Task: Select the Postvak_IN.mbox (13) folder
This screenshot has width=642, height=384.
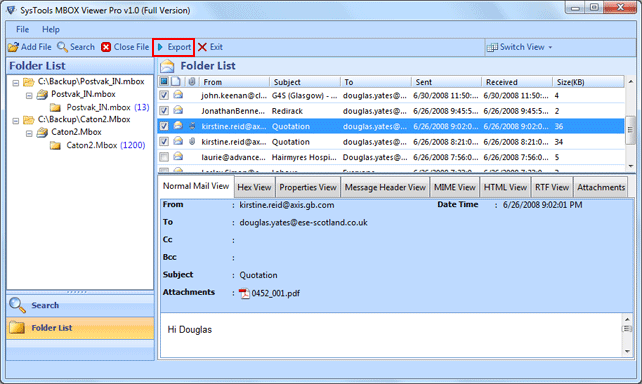Action: (108, 107)
